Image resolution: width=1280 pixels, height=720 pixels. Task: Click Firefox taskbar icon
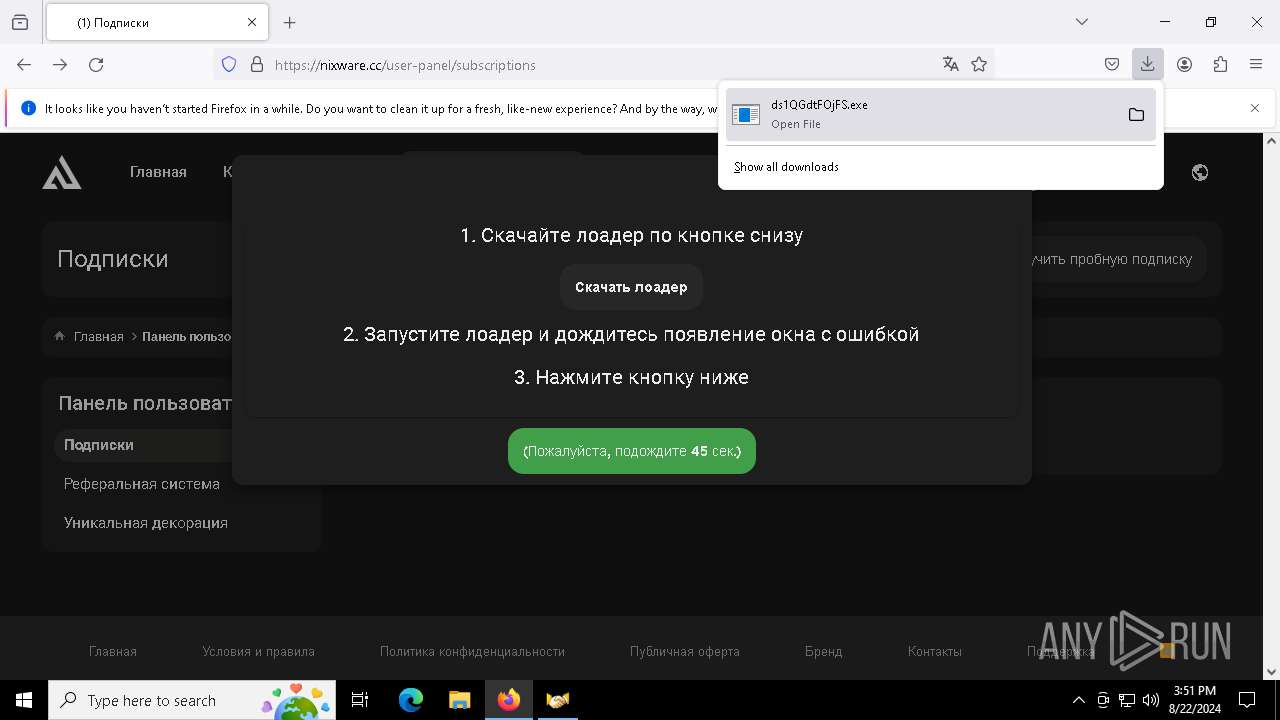click(509, 700)
